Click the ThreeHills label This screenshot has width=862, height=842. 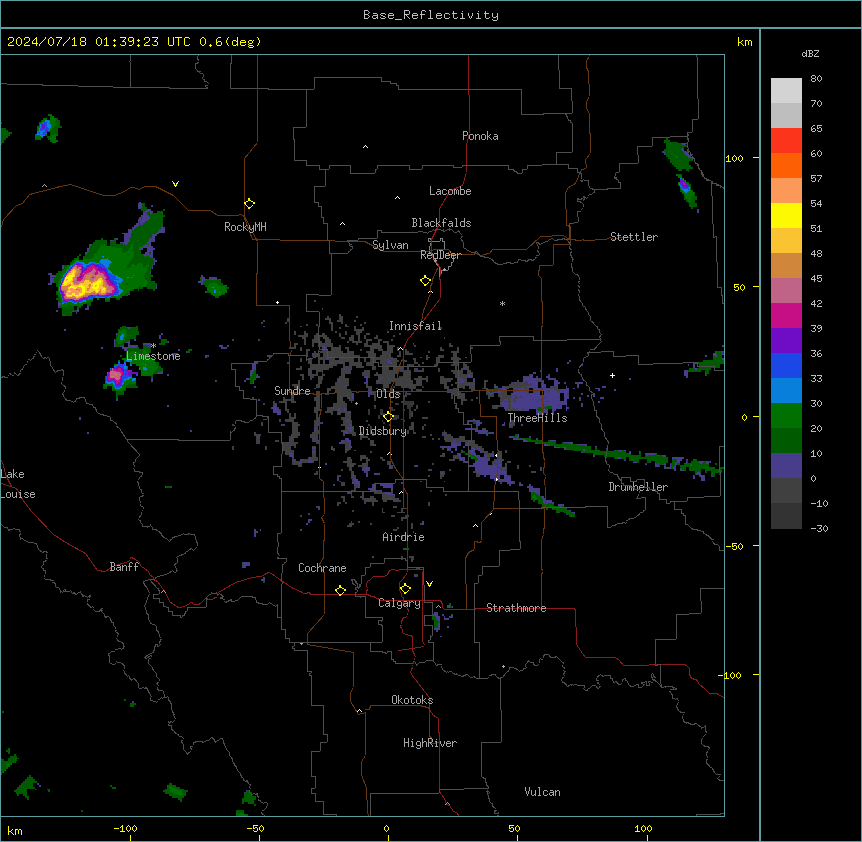538,418
